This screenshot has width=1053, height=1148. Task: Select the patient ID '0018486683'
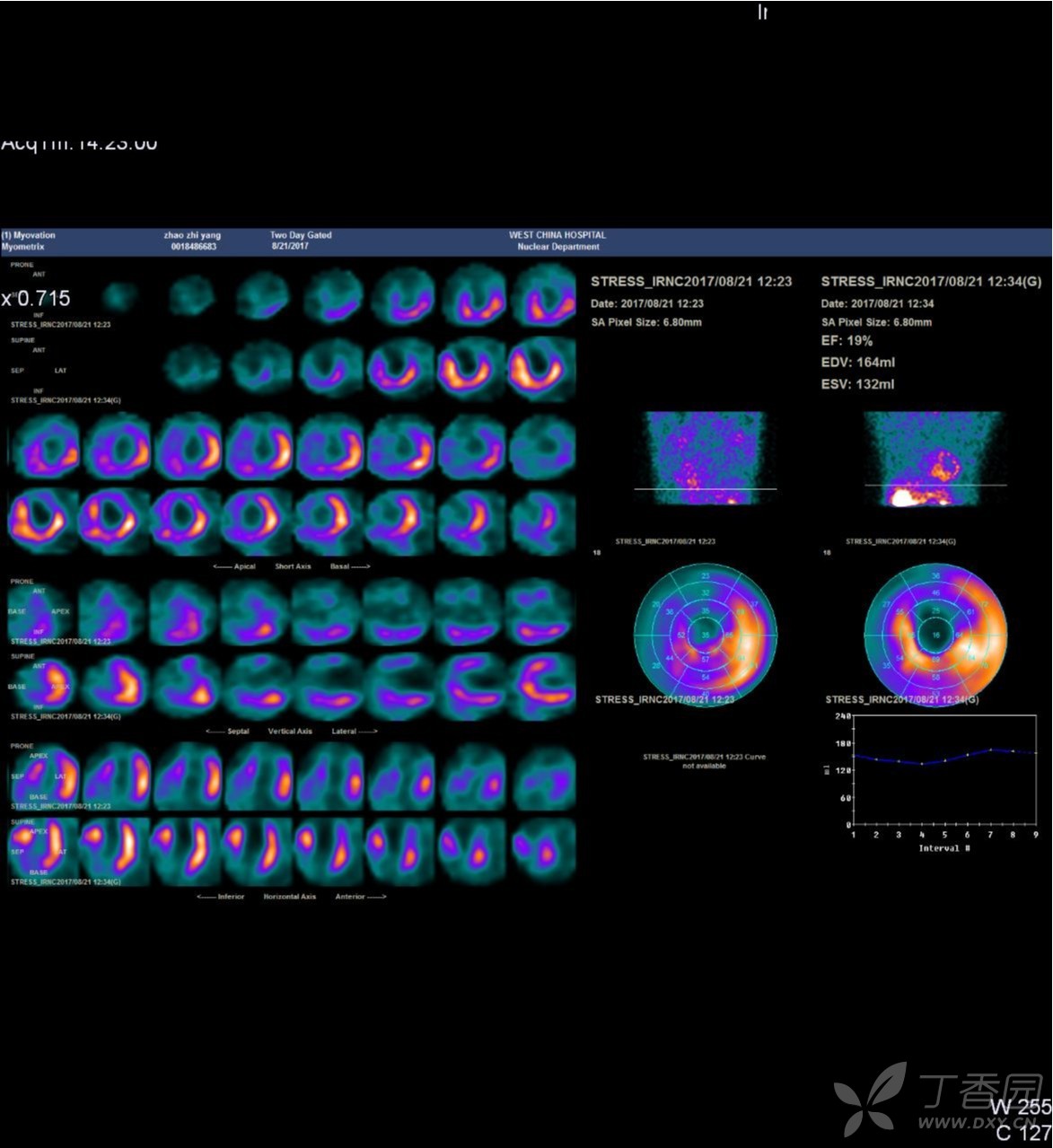(193, 246)
